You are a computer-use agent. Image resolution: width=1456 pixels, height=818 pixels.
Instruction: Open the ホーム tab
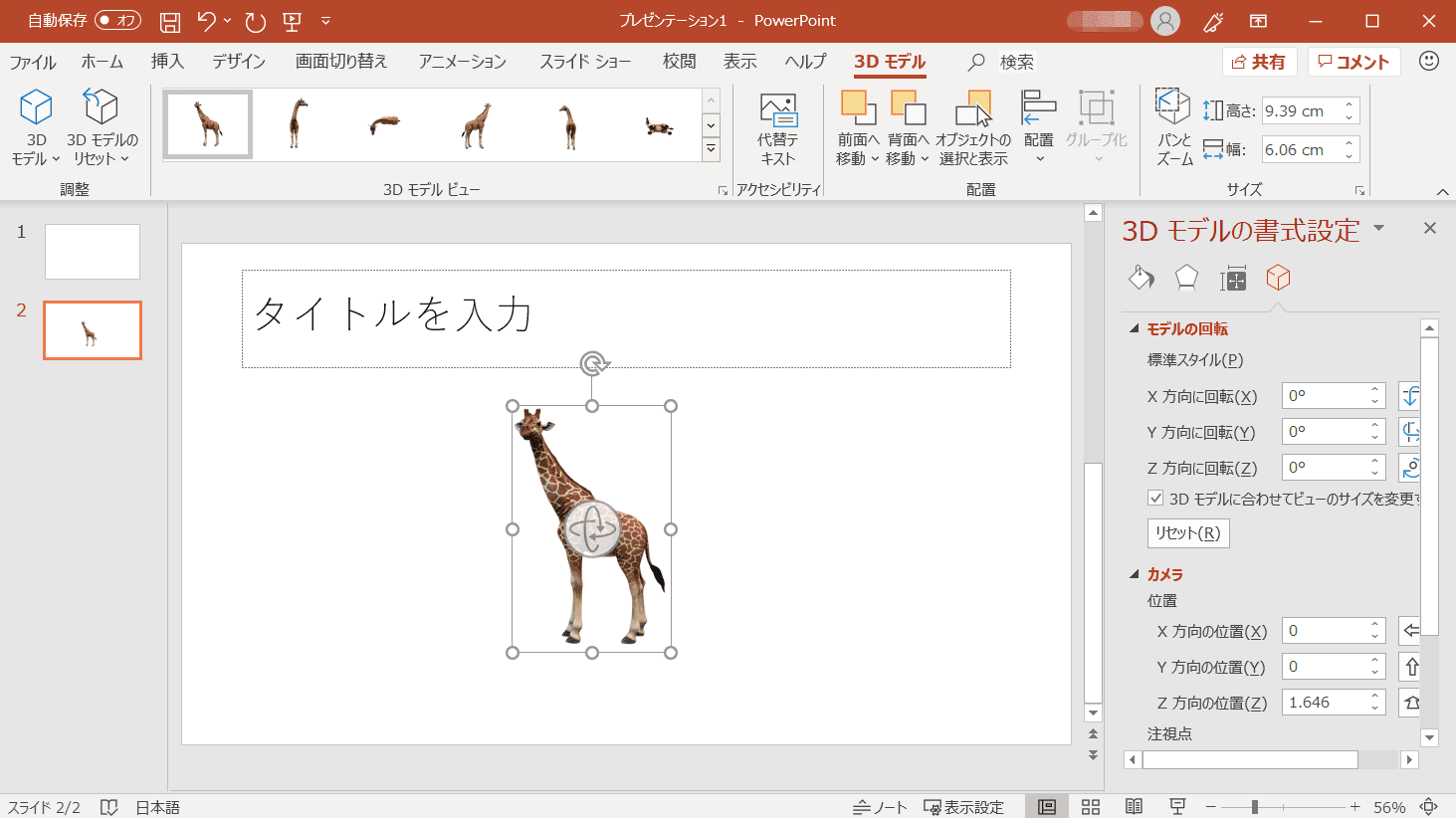103,62
